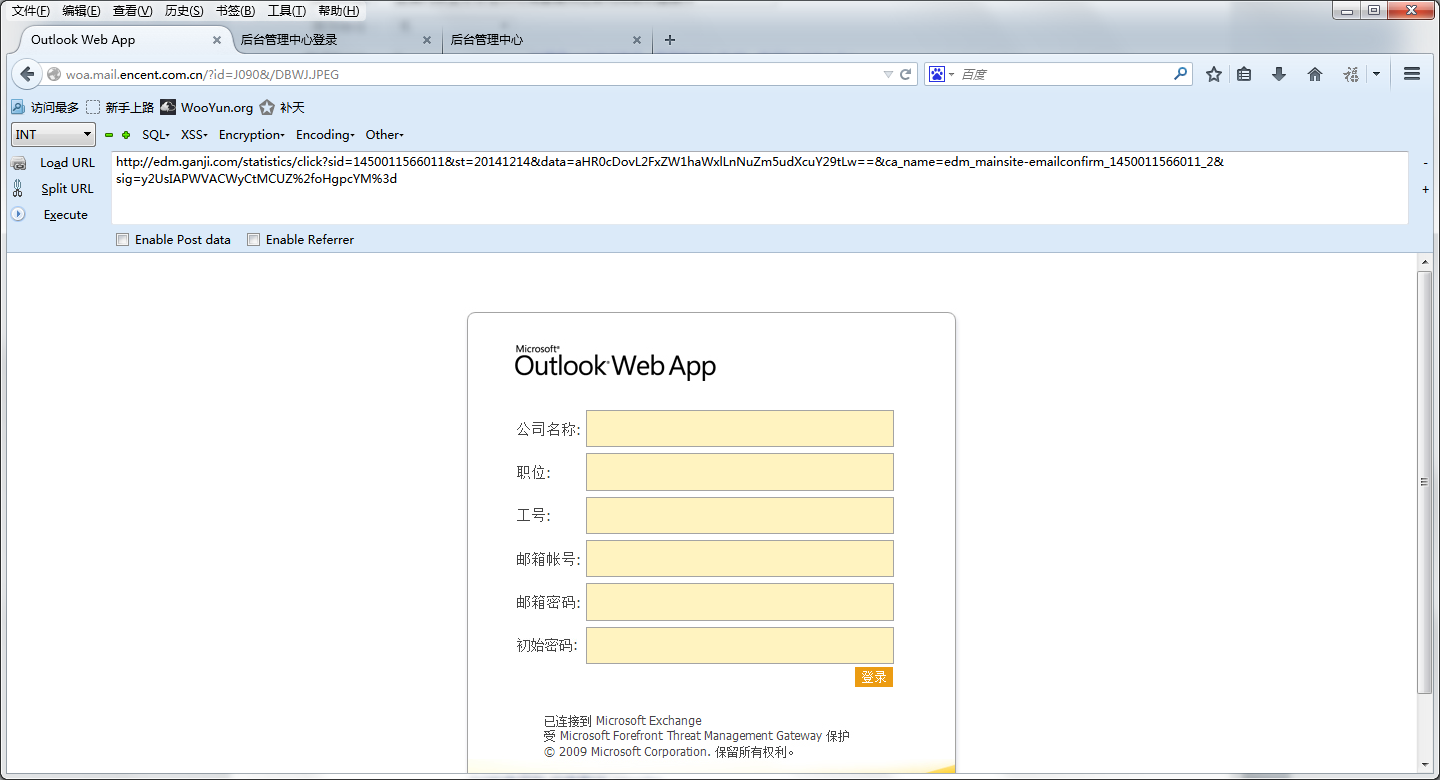Click the Execute button label
The height and width of the screenshot is (780, 1440).
66,215
